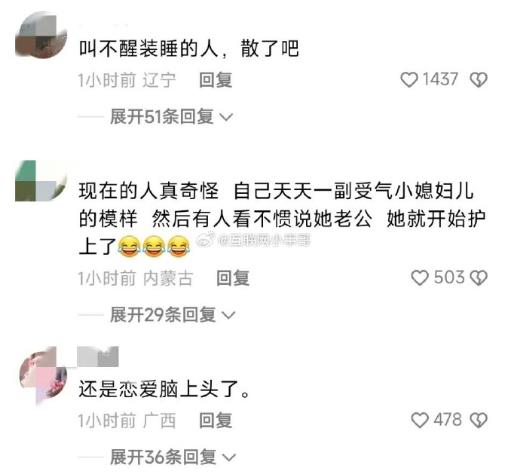Expand the 51 replies thread
507x475 pixels.
click(171, 117)
